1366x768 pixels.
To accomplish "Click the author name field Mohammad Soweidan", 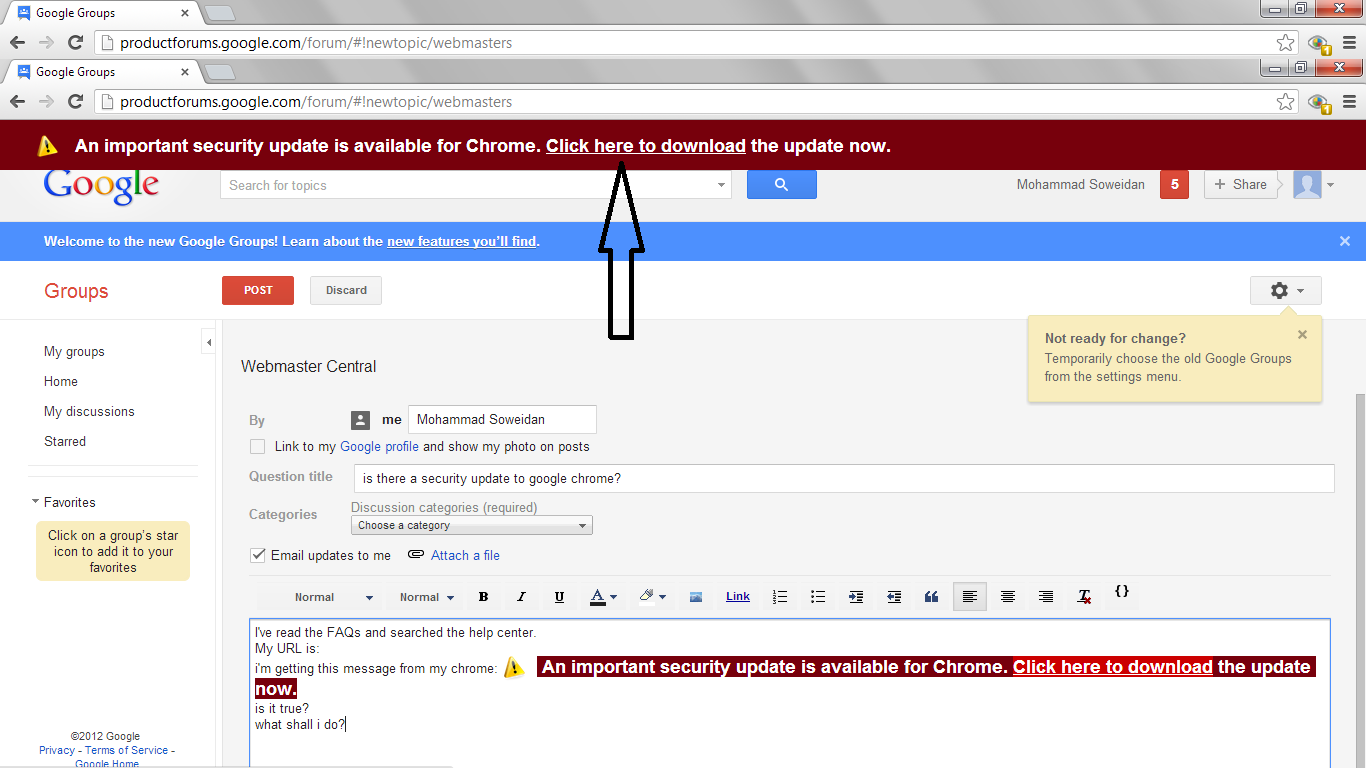I will [x=502, y=420].
